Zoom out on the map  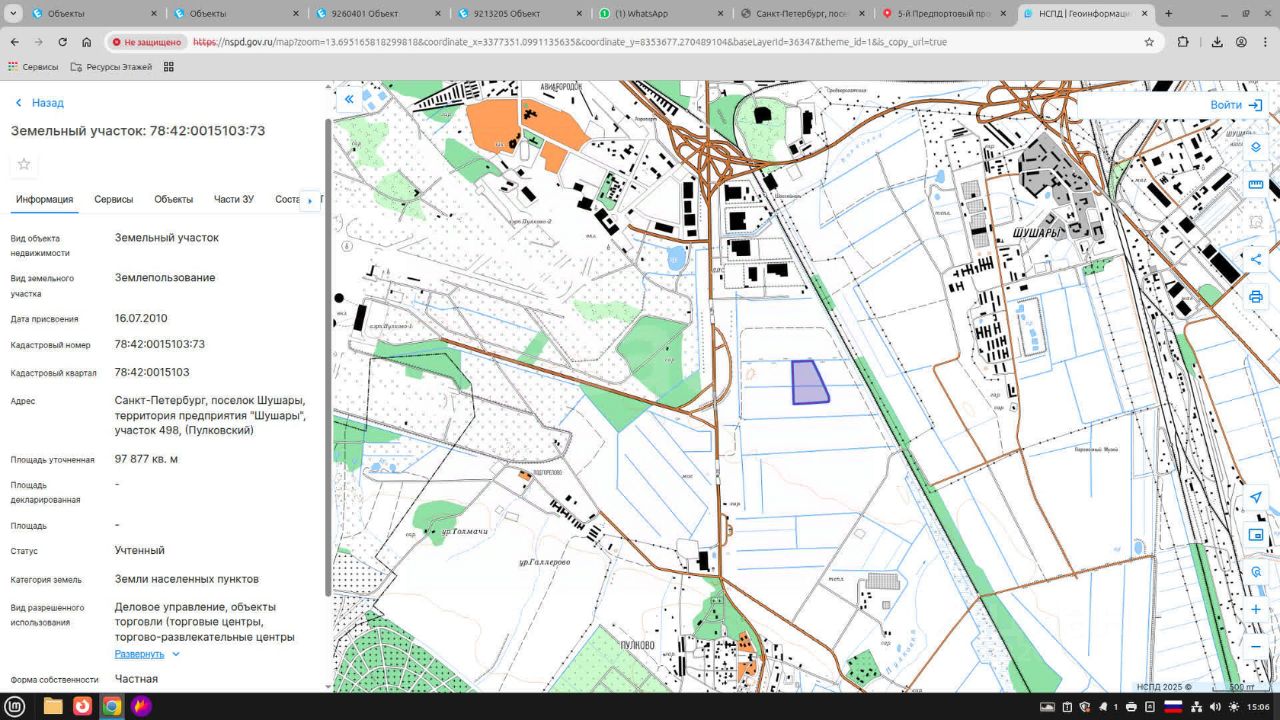(1256, 647)
